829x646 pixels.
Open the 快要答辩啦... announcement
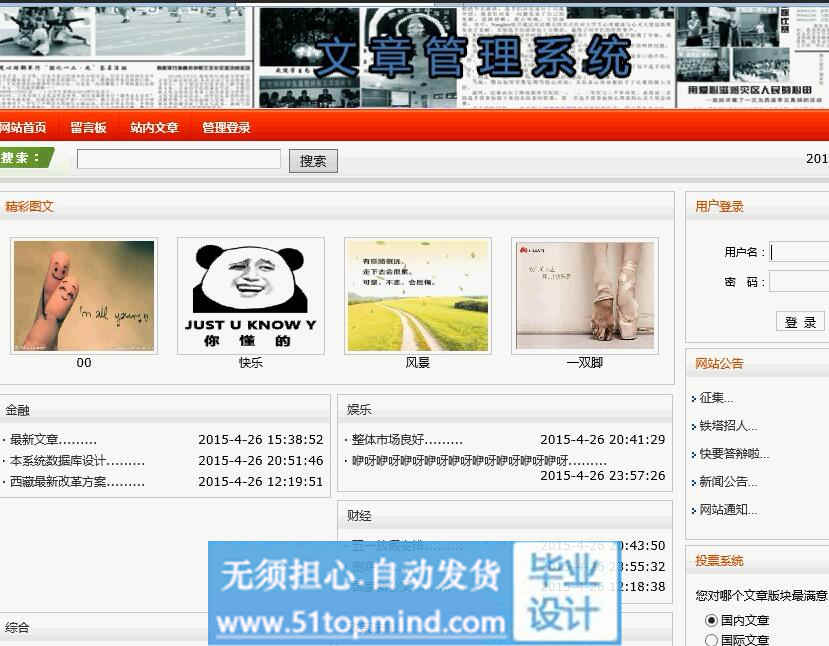(734, 454)
